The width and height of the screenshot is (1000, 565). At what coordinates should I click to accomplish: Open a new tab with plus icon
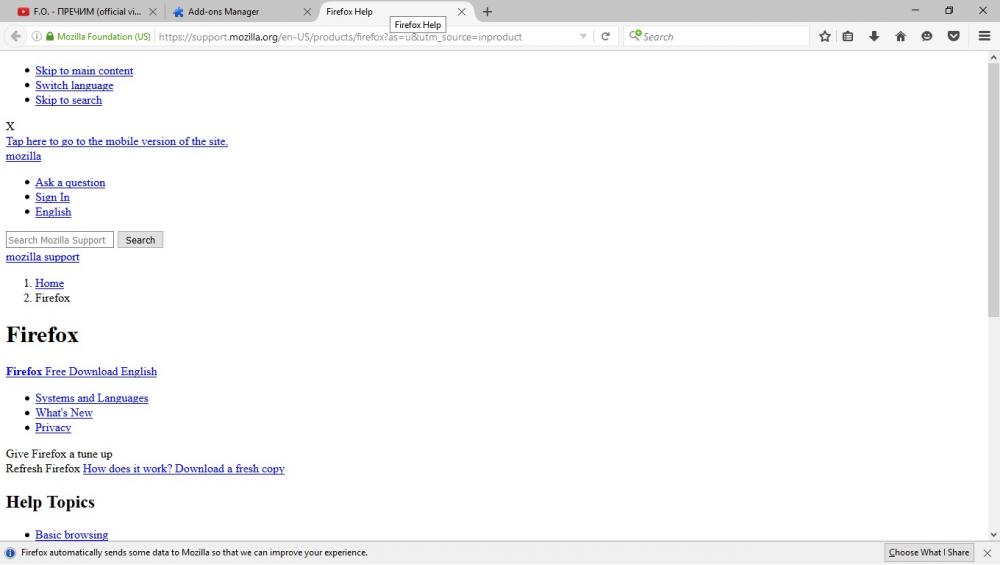pyautogui.click(x=487, y=11)
